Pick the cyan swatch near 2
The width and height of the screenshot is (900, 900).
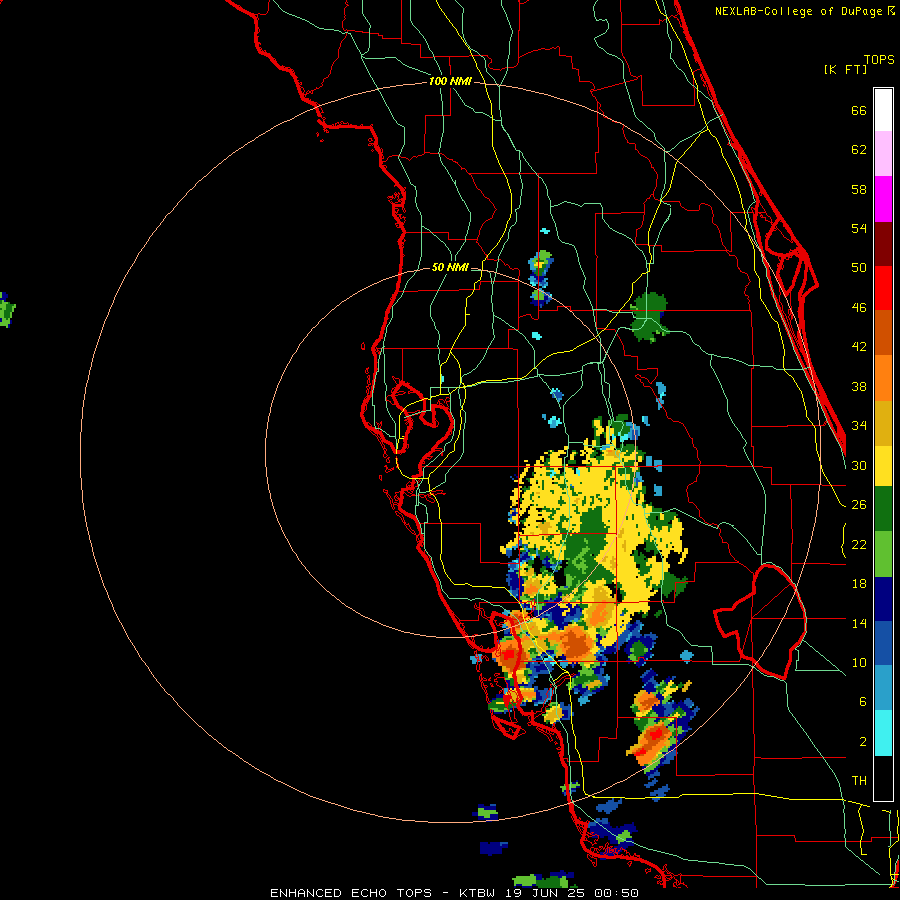pos(883,733)
